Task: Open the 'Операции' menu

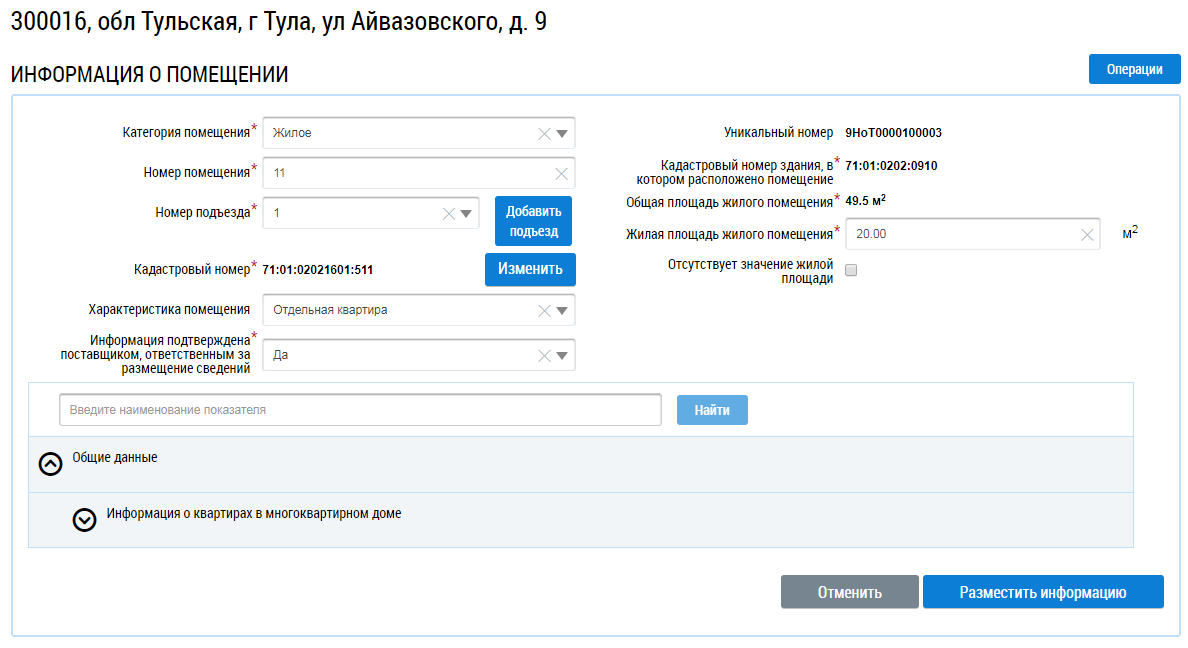Action: (1134, 70)
